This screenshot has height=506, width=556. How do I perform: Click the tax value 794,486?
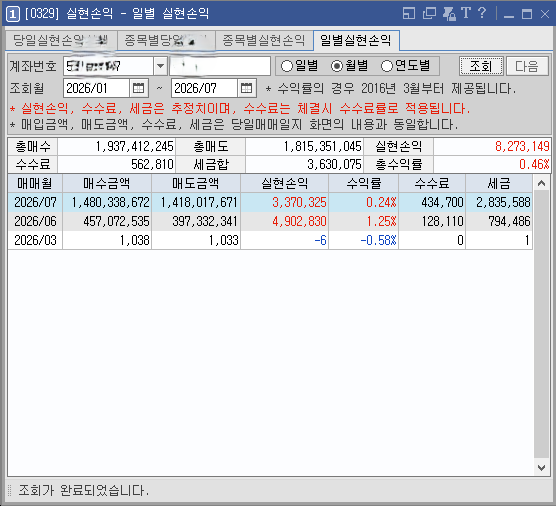[x=509, y=221]
